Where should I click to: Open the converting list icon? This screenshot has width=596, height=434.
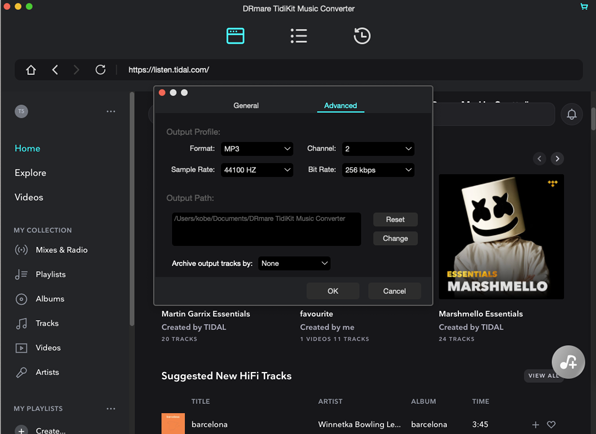299,36
